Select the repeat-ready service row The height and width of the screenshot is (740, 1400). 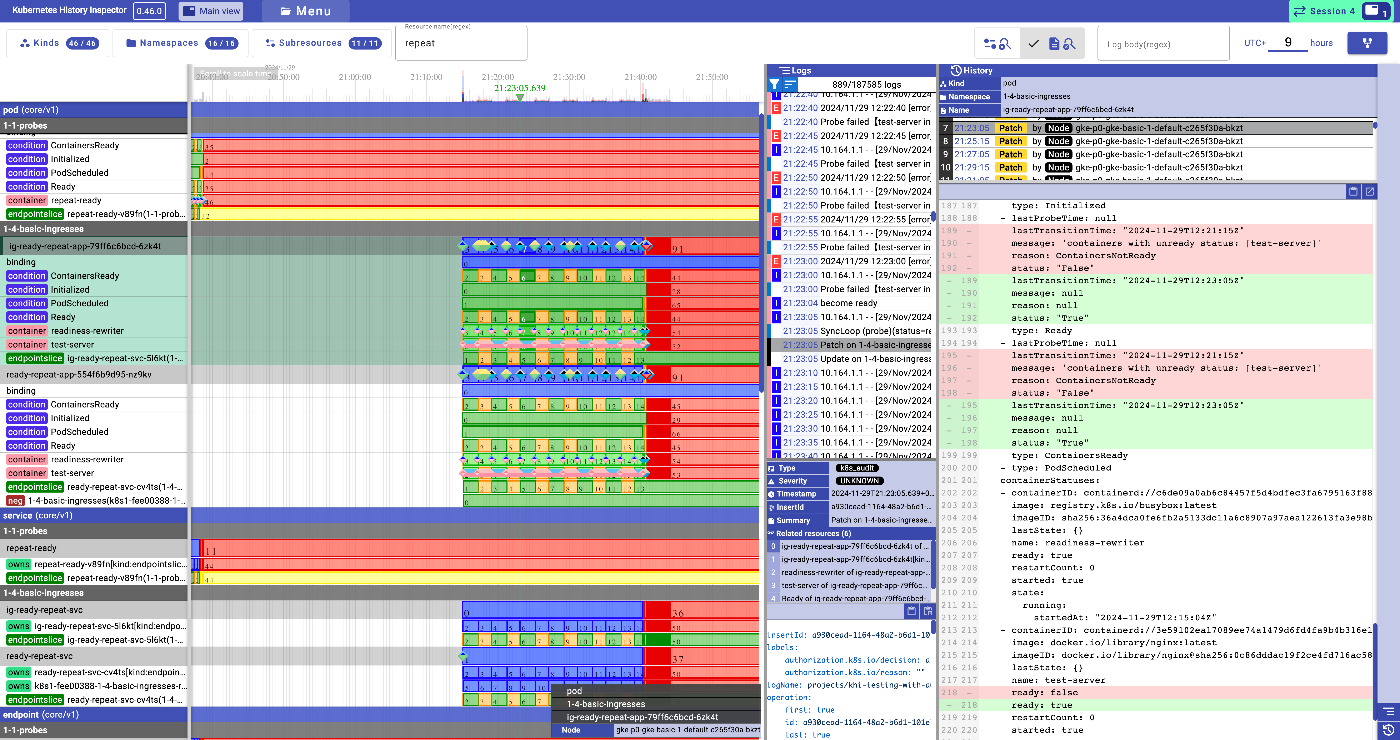click(x=94, y=549)
